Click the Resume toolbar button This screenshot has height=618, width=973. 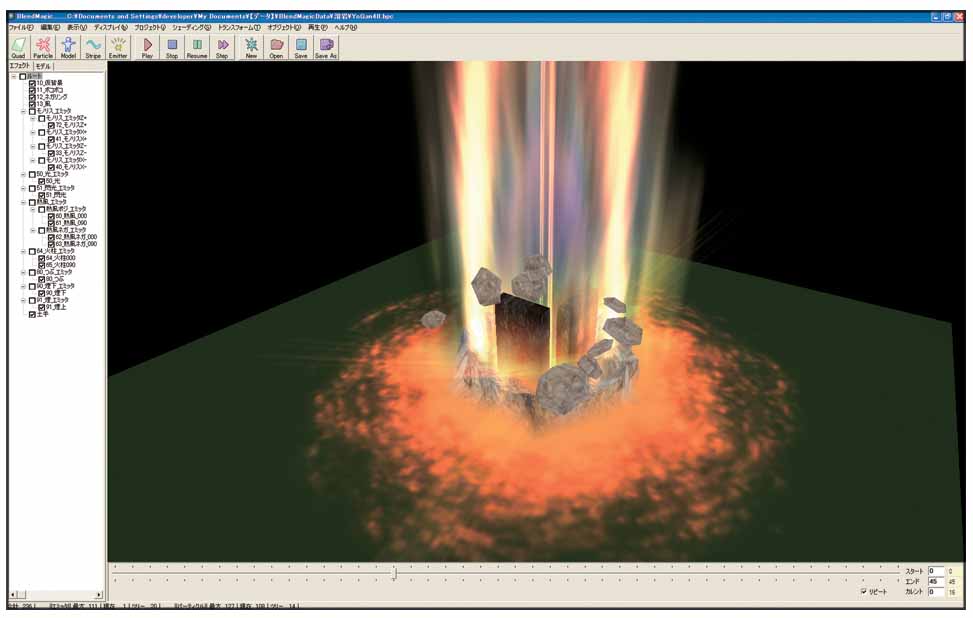[197, 47]
